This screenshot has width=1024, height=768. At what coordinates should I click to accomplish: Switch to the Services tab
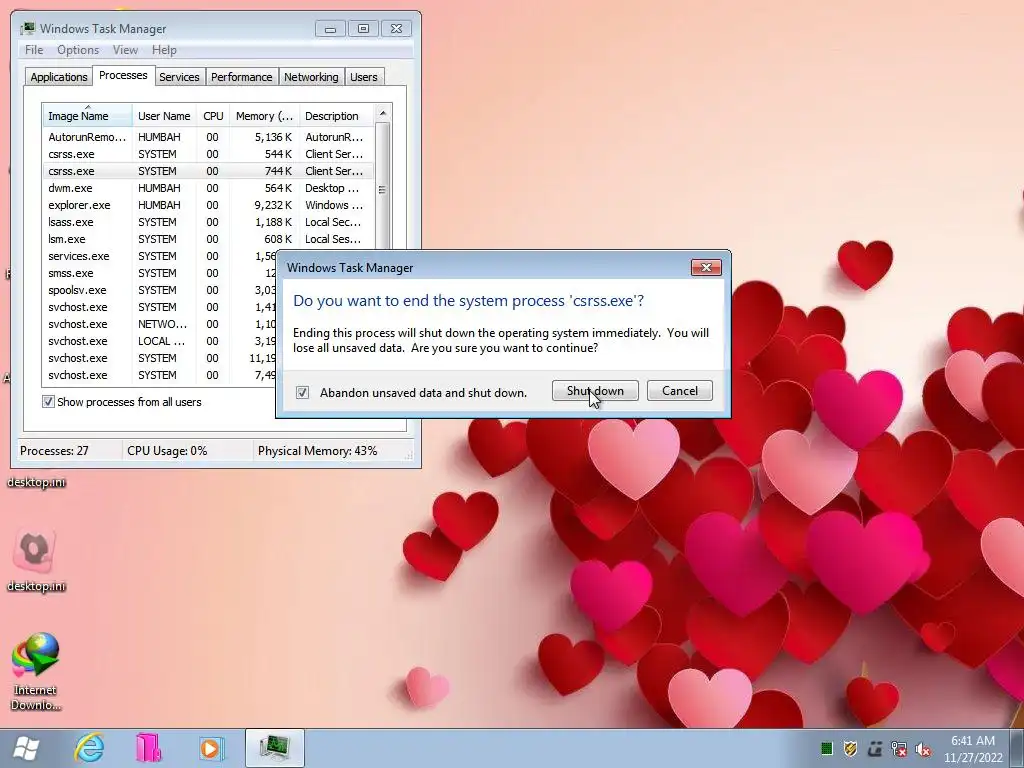point(179,76)
